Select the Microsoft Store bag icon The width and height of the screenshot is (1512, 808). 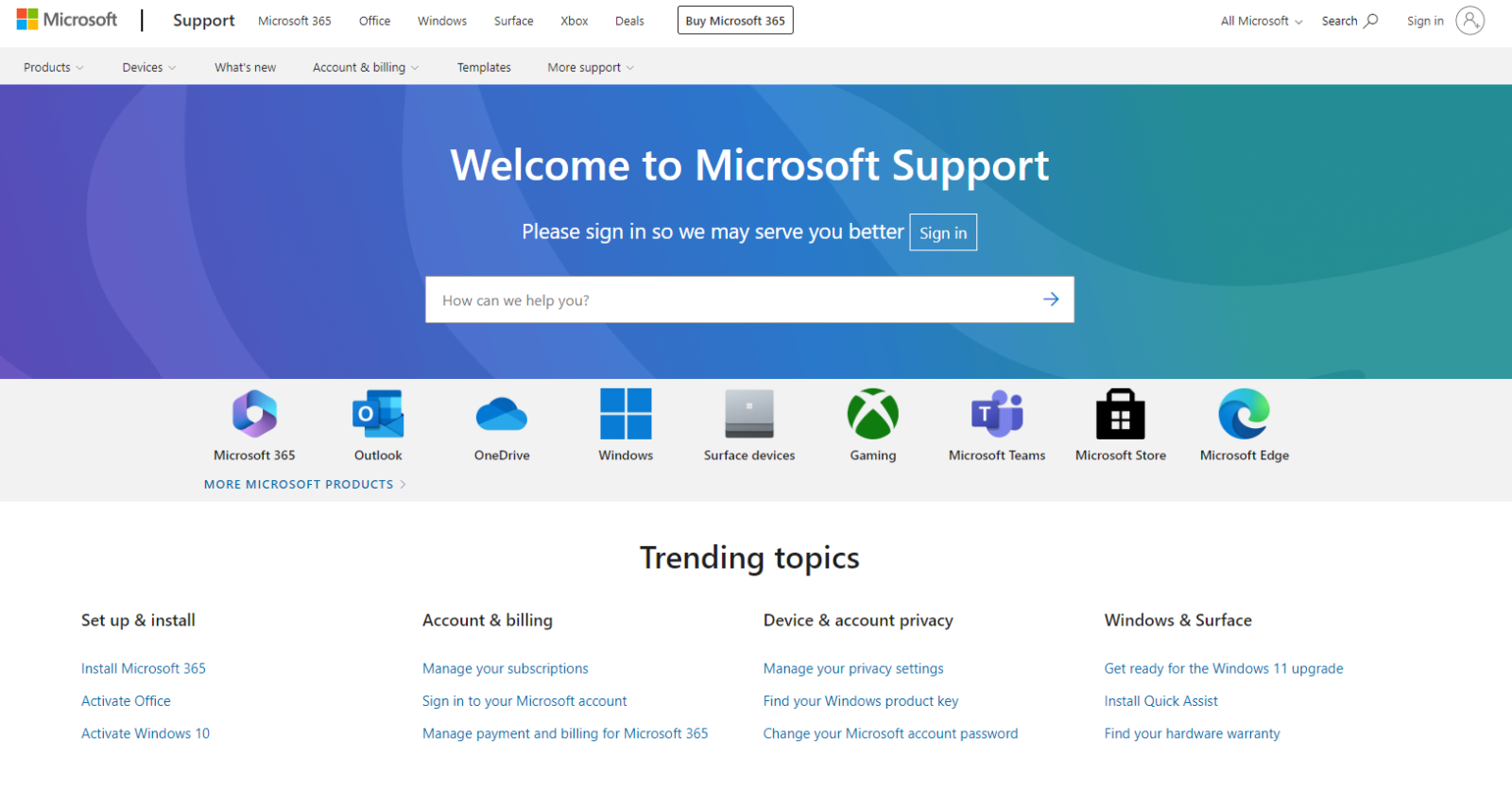(x=1120, y=414)
